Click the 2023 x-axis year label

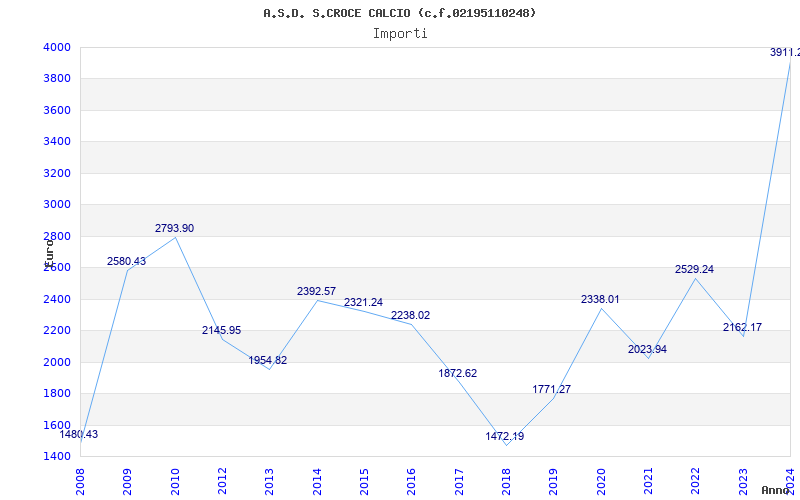743,482
